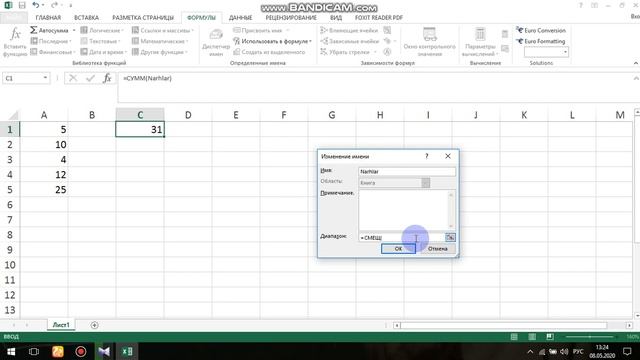Click Убрать стрелки (Remove Arrows)
The width and height of the screenshot is (640, 360).
point(348,52)
